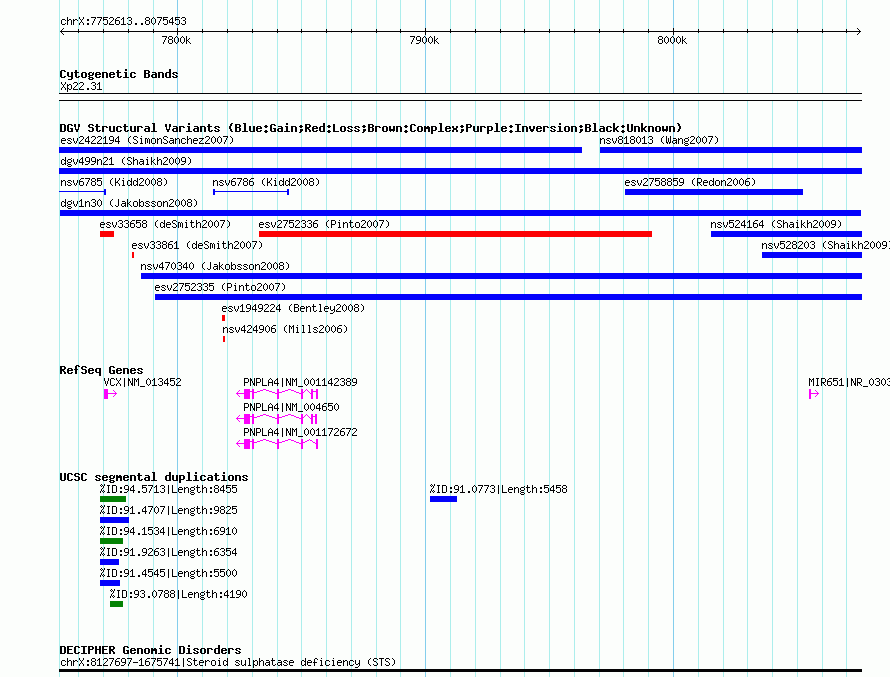Open the PNPLA4 NM_001172672 transcript glyph
The width and height of the screenshot is (890, 677).
click(x=277, y=444)
